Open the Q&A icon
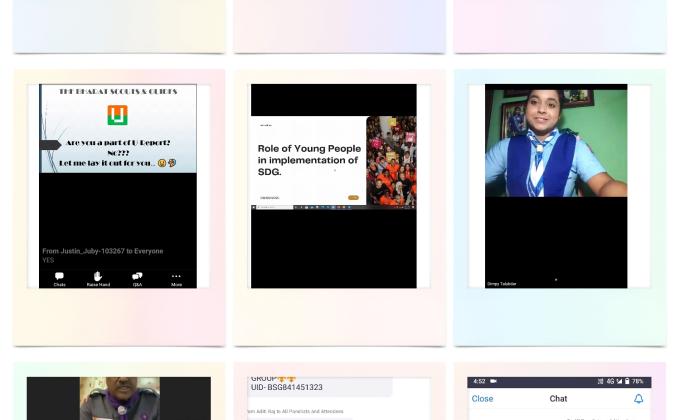The width and height of the screenshot is (680, 420). (137, 277)
